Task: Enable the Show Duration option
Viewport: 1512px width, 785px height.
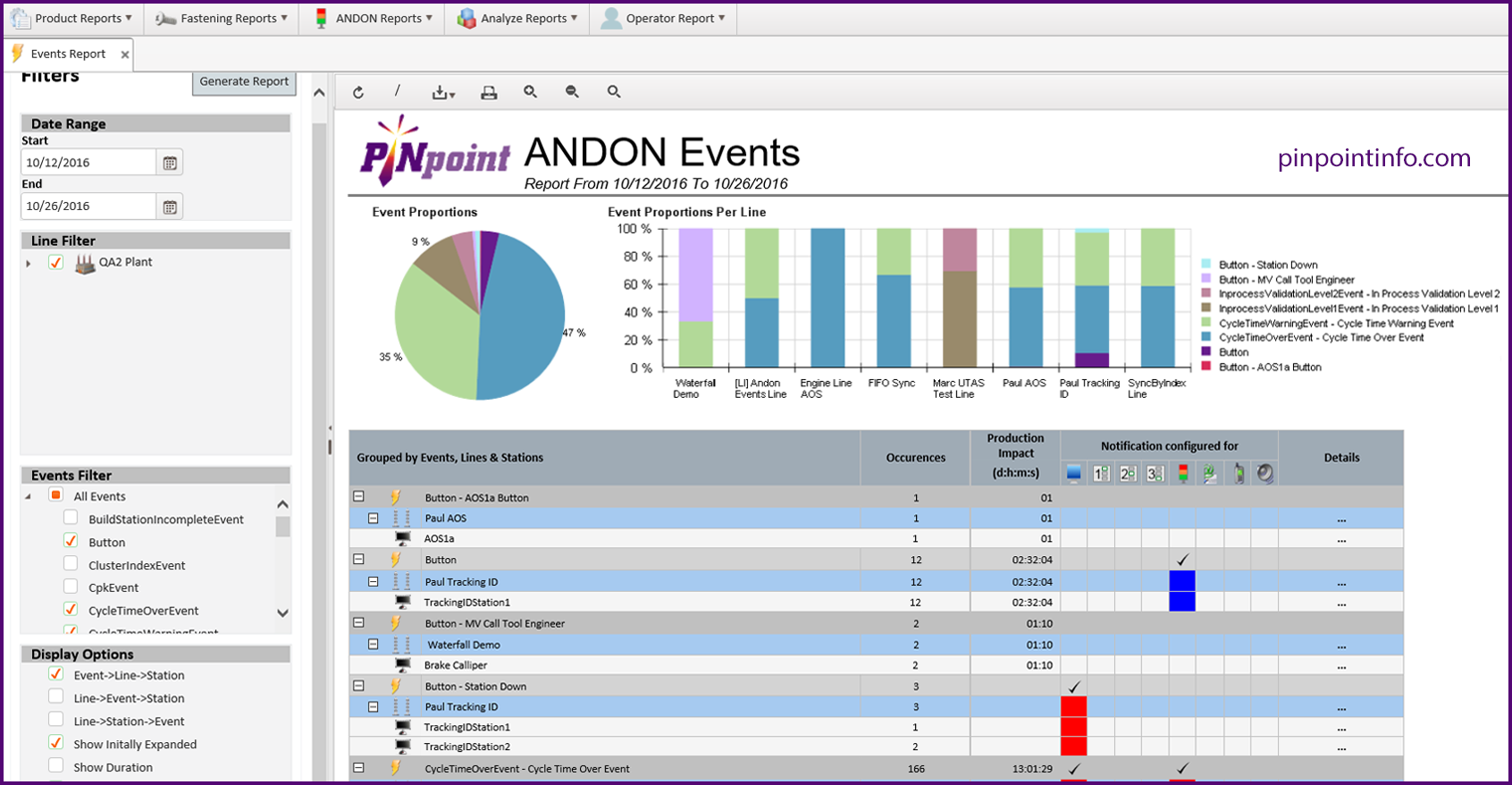Action: click(55, 765)
